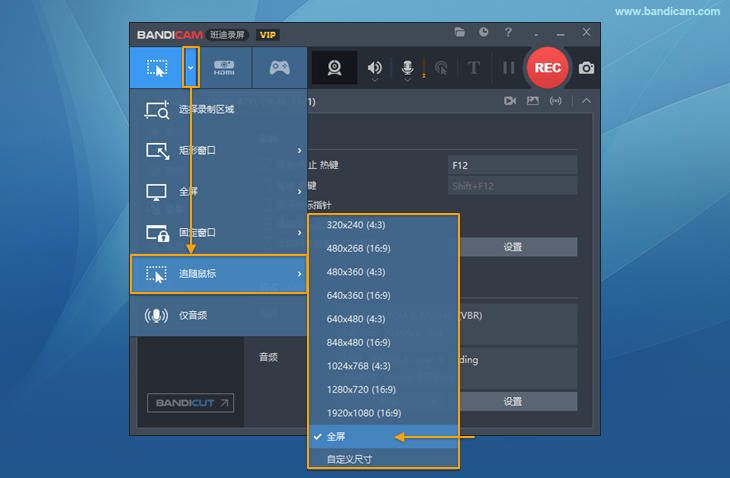The height and width of the screenshot is (478, 730).
Task: Choose 1920x1080 (16:9) size
Action: point(384,413)
